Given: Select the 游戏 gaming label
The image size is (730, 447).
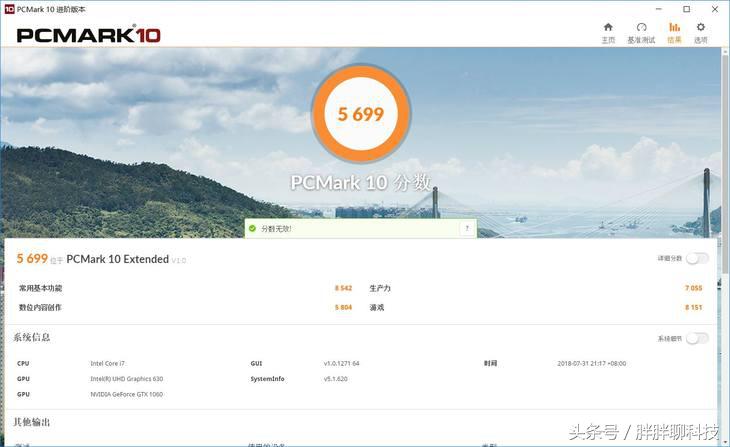Looking at the screenshot, I should 377,307.
